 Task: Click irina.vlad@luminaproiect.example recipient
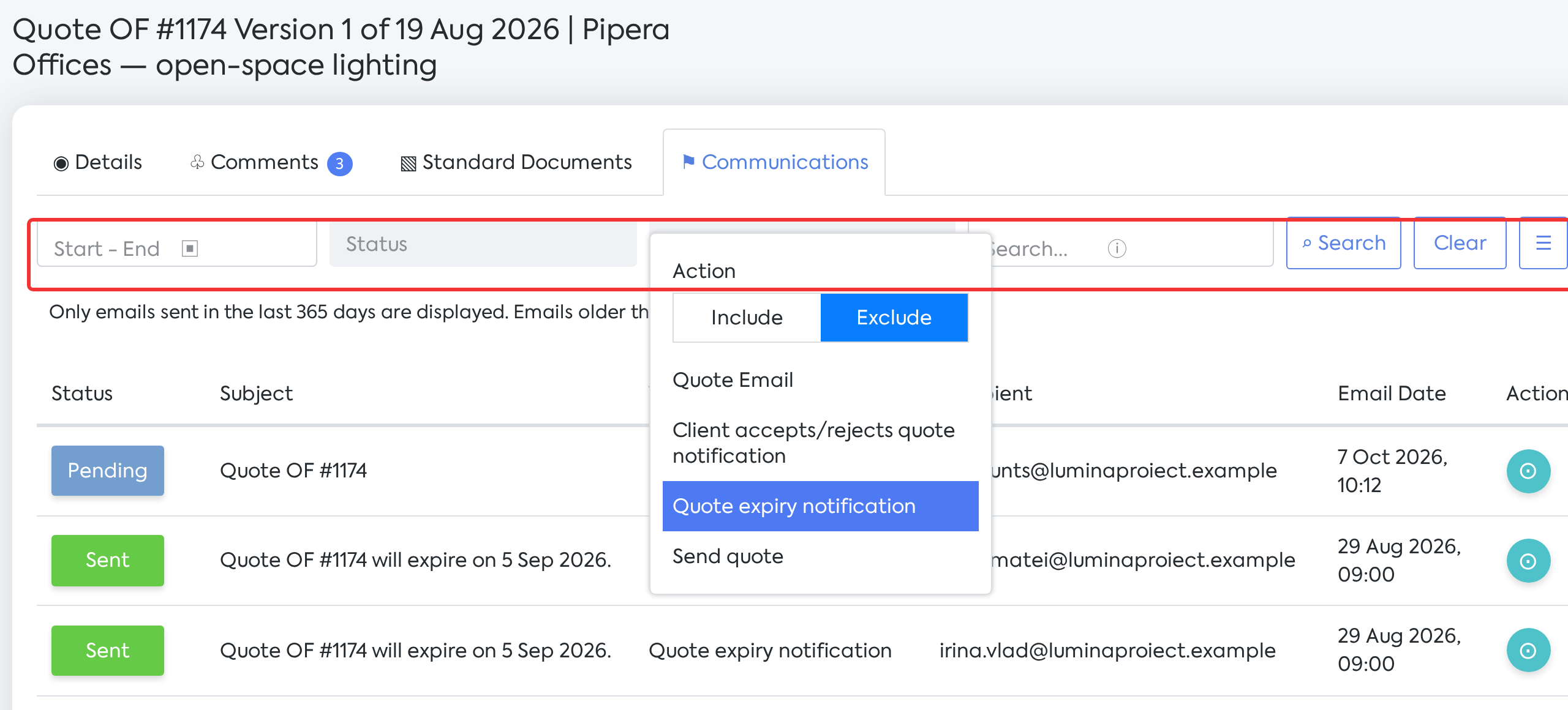(x=1107, y=650)
